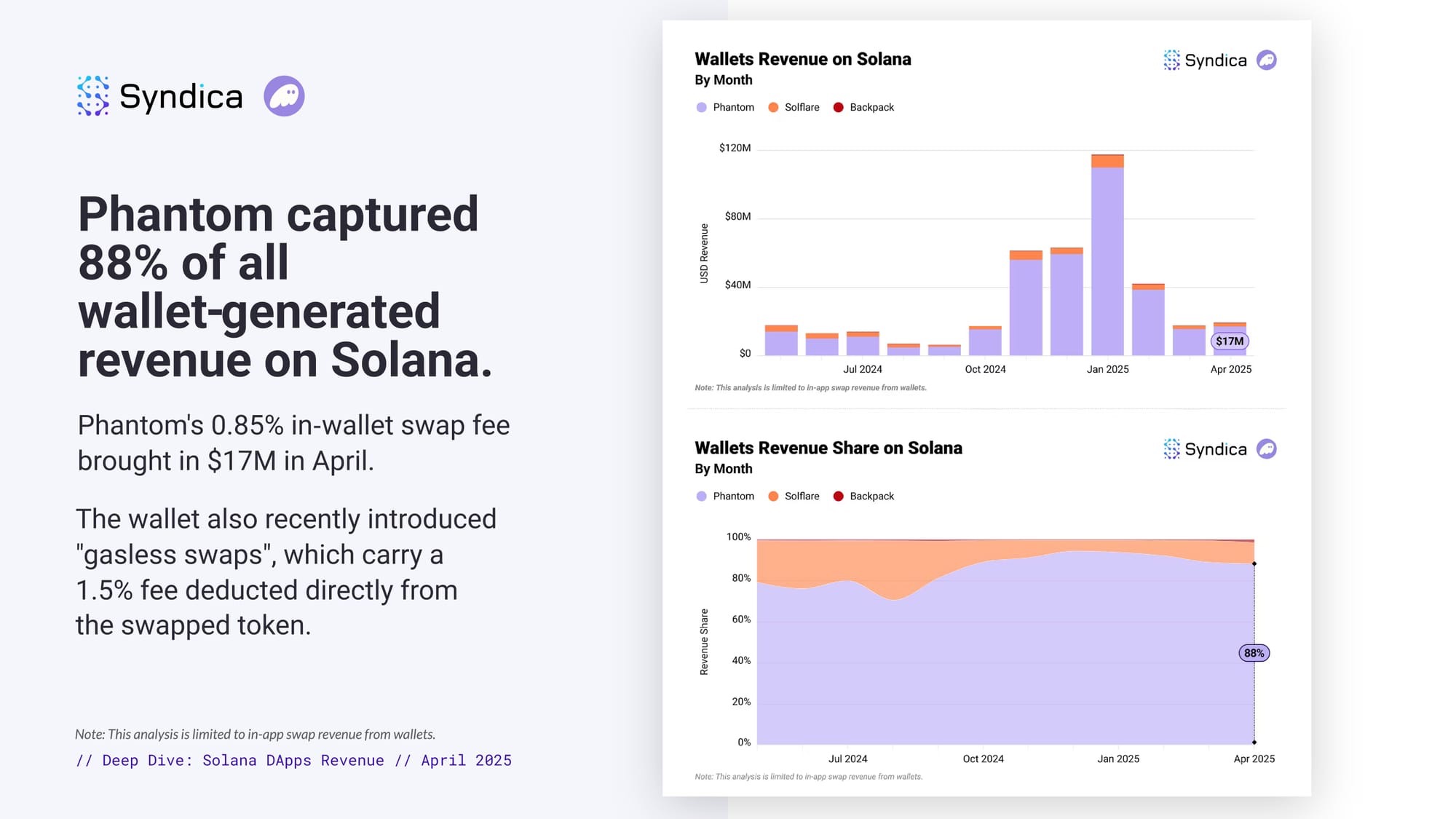Click the Syndica logo in revenue chart header
The width and height of the screenshot is (1456, 819).
(1205, 60)
